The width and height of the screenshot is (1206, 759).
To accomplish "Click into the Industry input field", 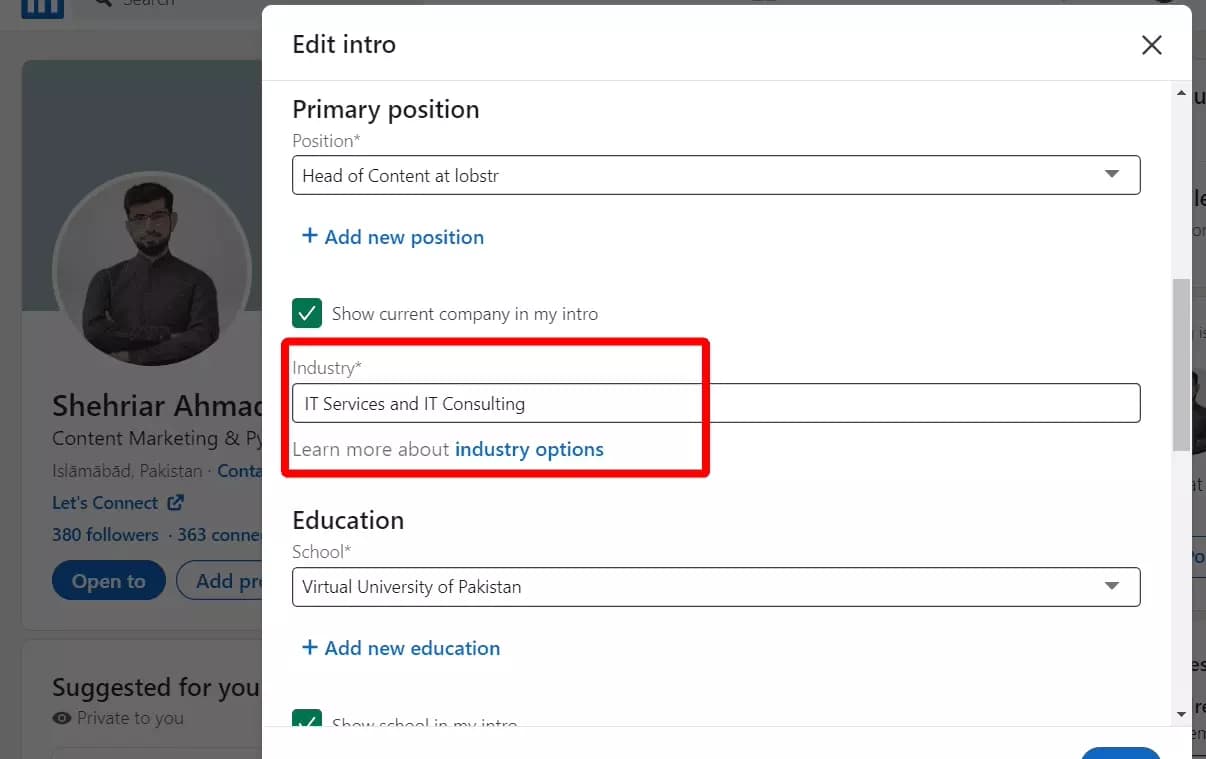I will pos(716,403).
